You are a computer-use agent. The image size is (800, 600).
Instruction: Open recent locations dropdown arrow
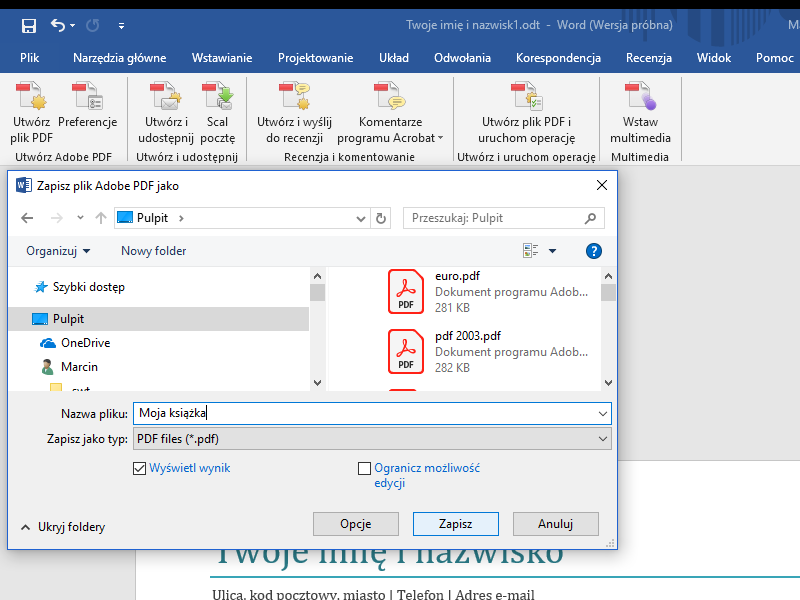(x=80, y=218)
